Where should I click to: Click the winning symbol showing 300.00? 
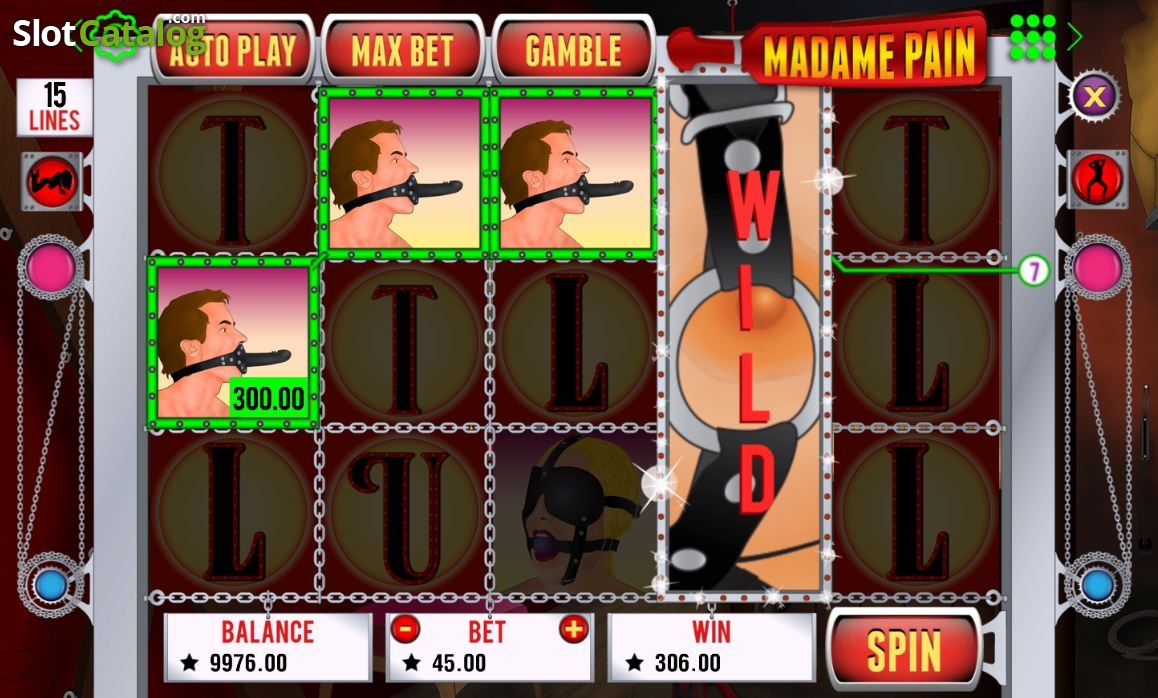[233, 343]
